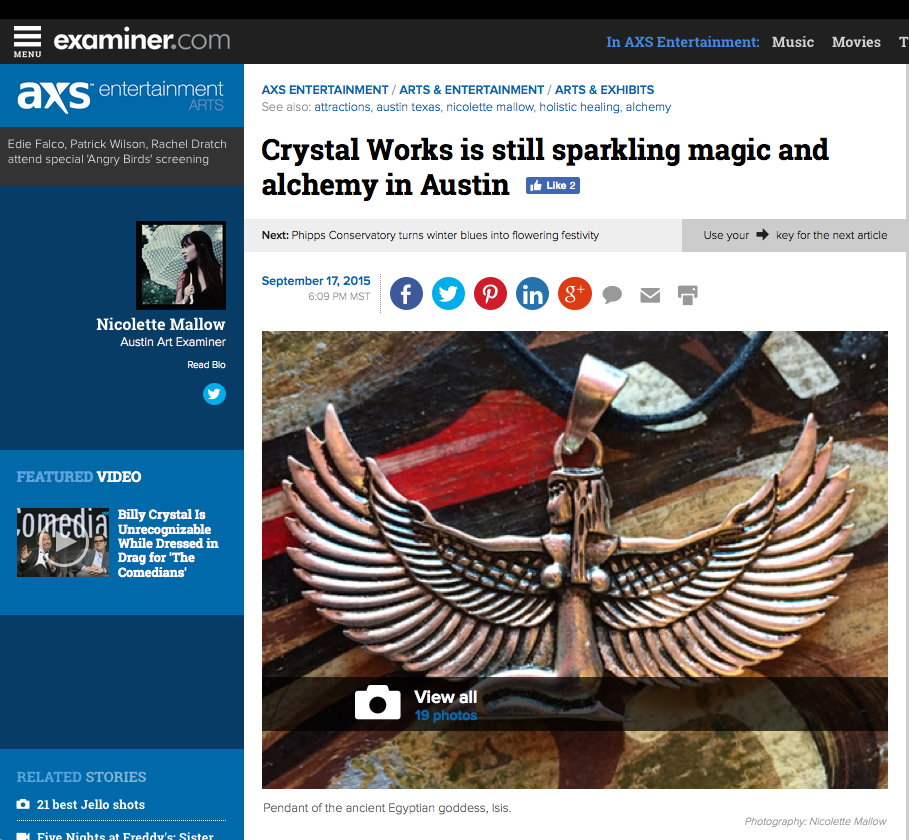Open the Music section
Image resolution: width=909 pixels, height=840 pixels.
tap(793, 42)
